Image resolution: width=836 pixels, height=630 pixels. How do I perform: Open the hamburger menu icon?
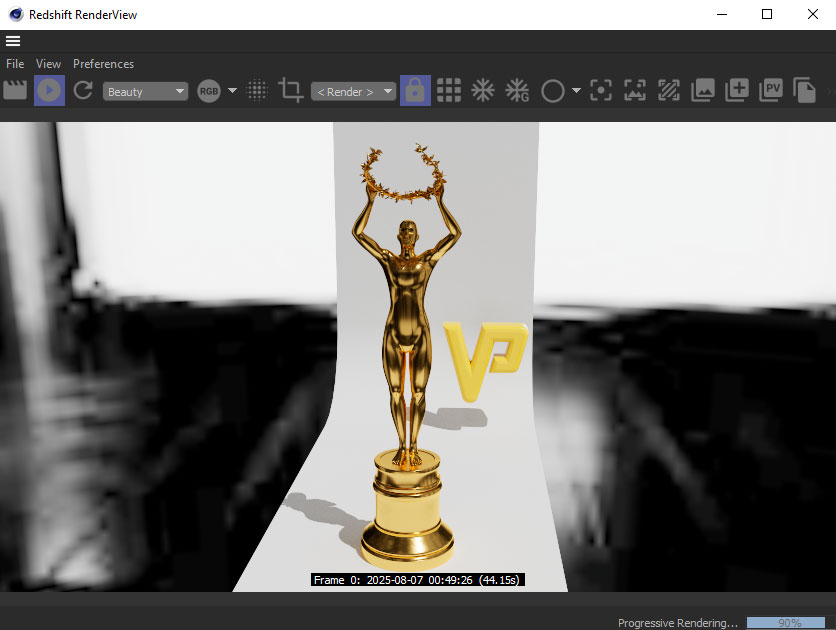(x=13, y=41)
